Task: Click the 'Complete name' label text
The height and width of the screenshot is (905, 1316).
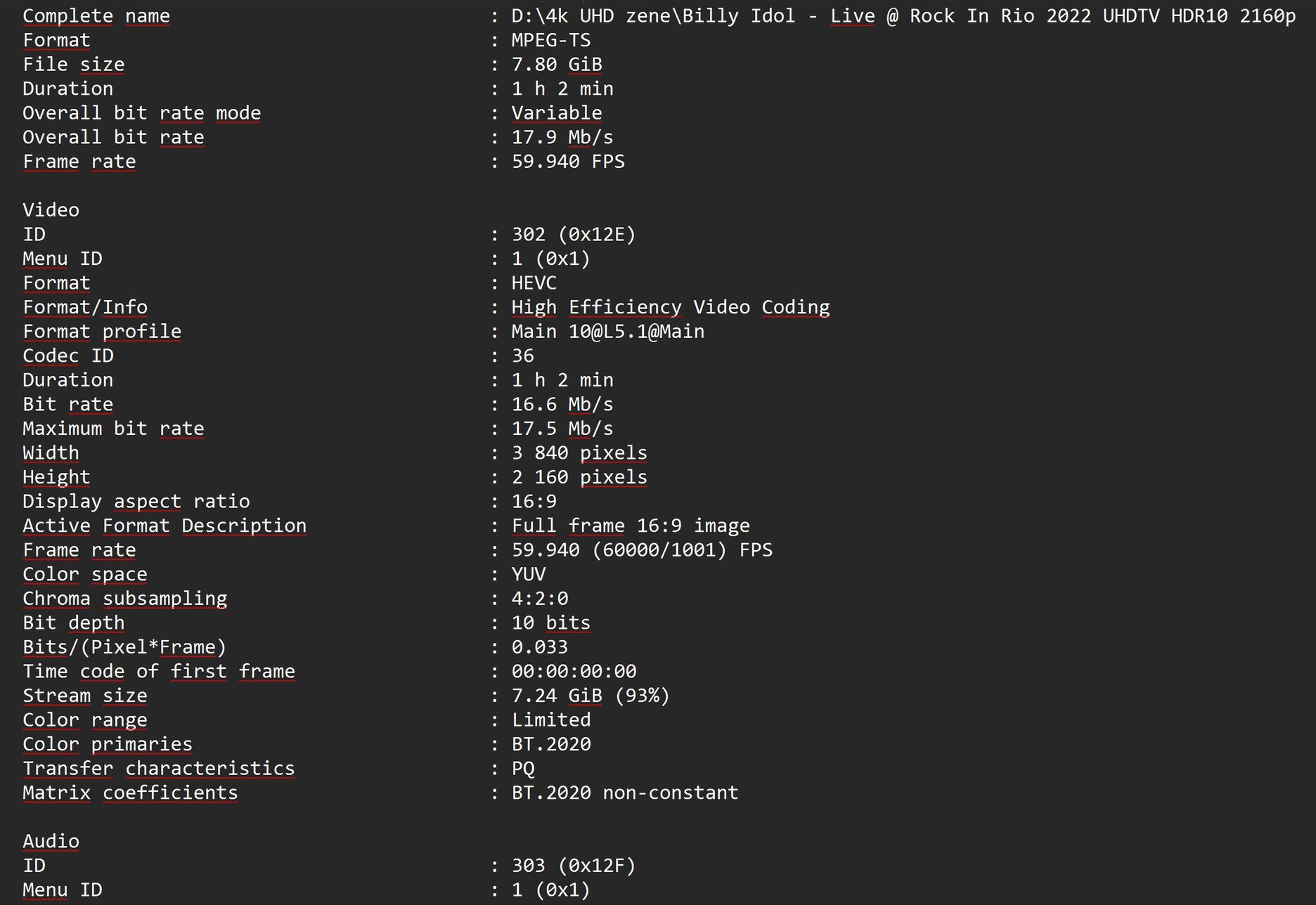Action: (96, 16)
